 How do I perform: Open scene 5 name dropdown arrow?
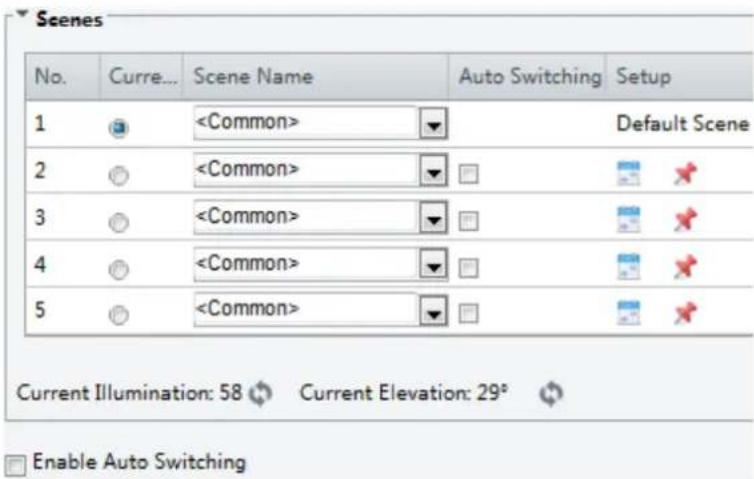(434, 311)
